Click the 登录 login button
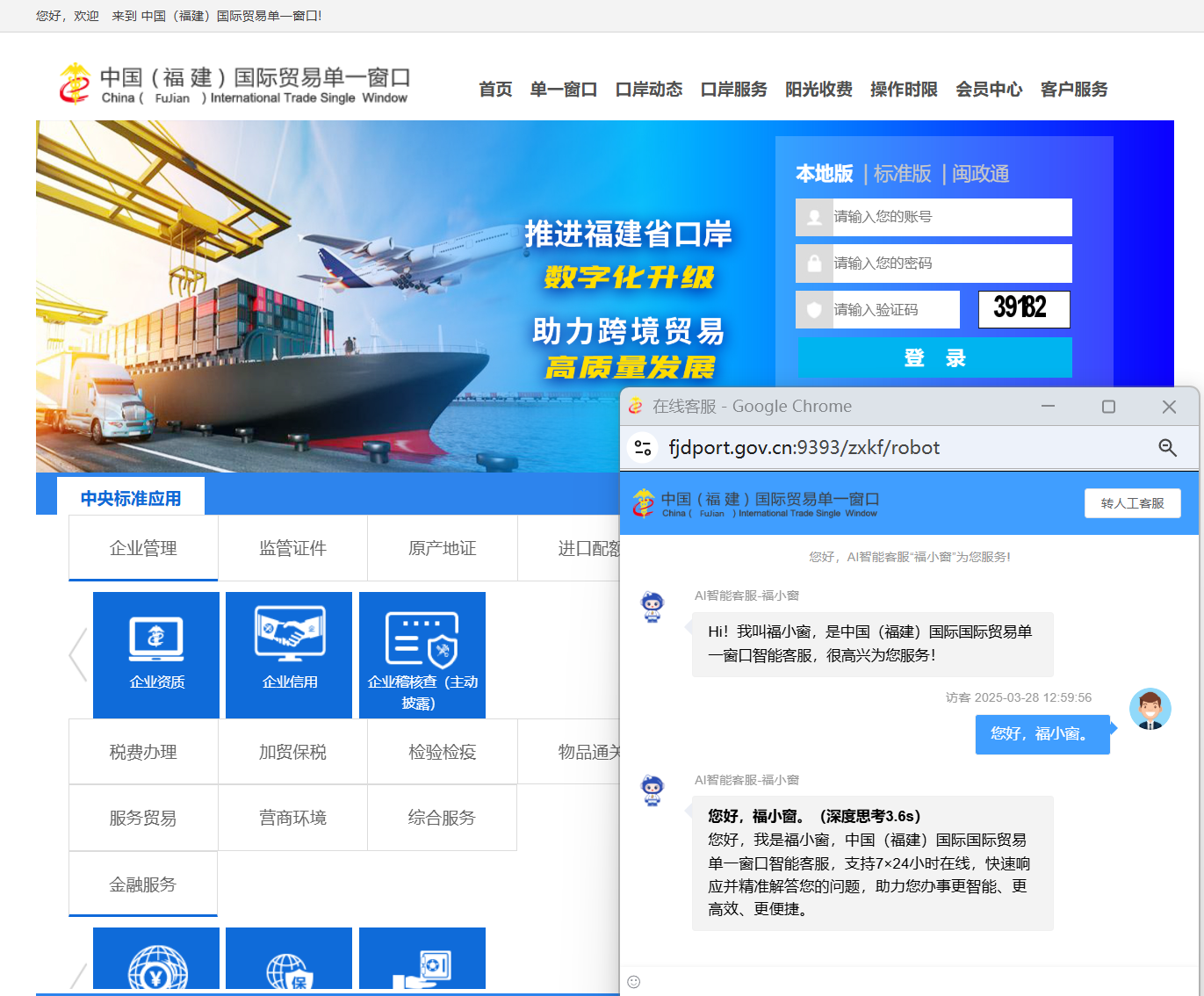Image resolution: width=1204 pixels, height=996 pixels. click(x=934, y=357)
